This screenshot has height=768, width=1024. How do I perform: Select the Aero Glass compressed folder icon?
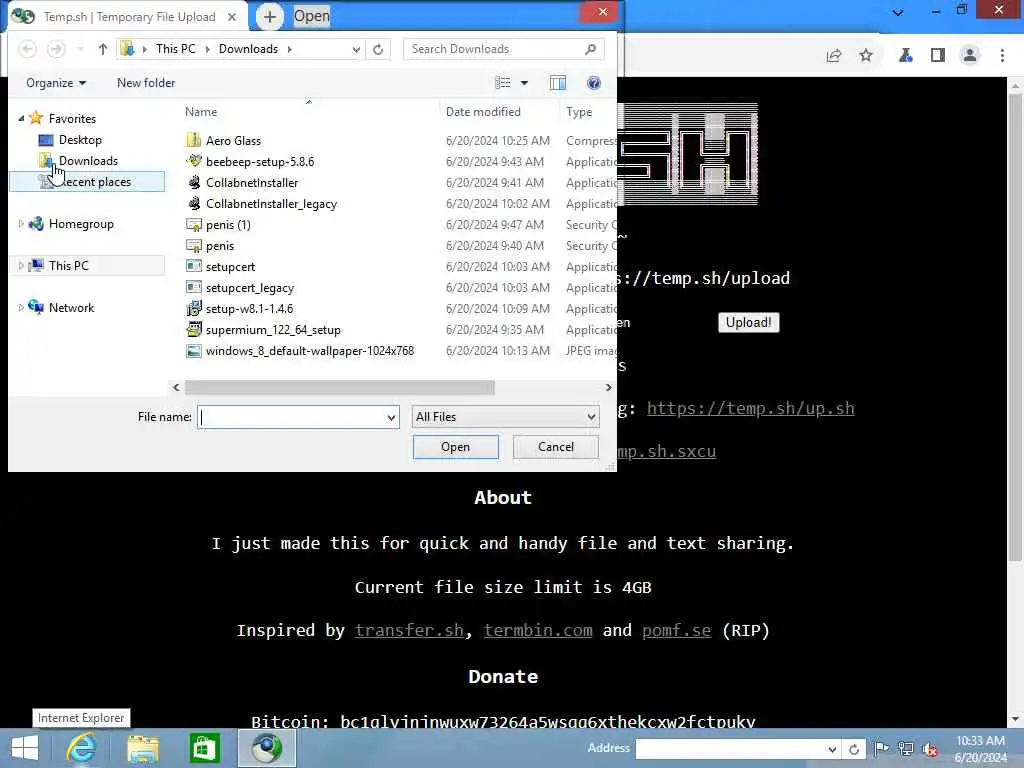[193, 140]
